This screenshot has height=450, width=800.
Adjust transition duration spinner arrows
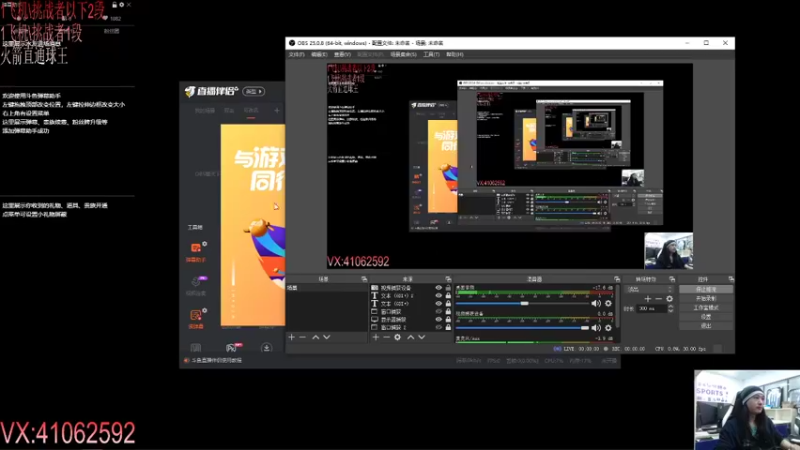pyautogui.click(x=670, y=309)
